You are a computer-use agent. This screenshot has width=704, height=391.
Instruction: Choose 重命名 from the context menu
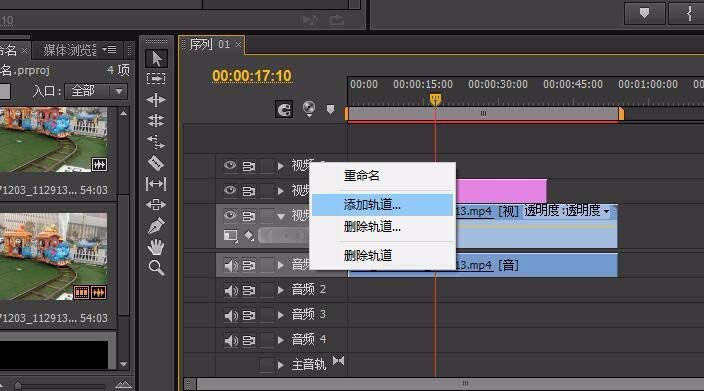[x=383, y=176]
